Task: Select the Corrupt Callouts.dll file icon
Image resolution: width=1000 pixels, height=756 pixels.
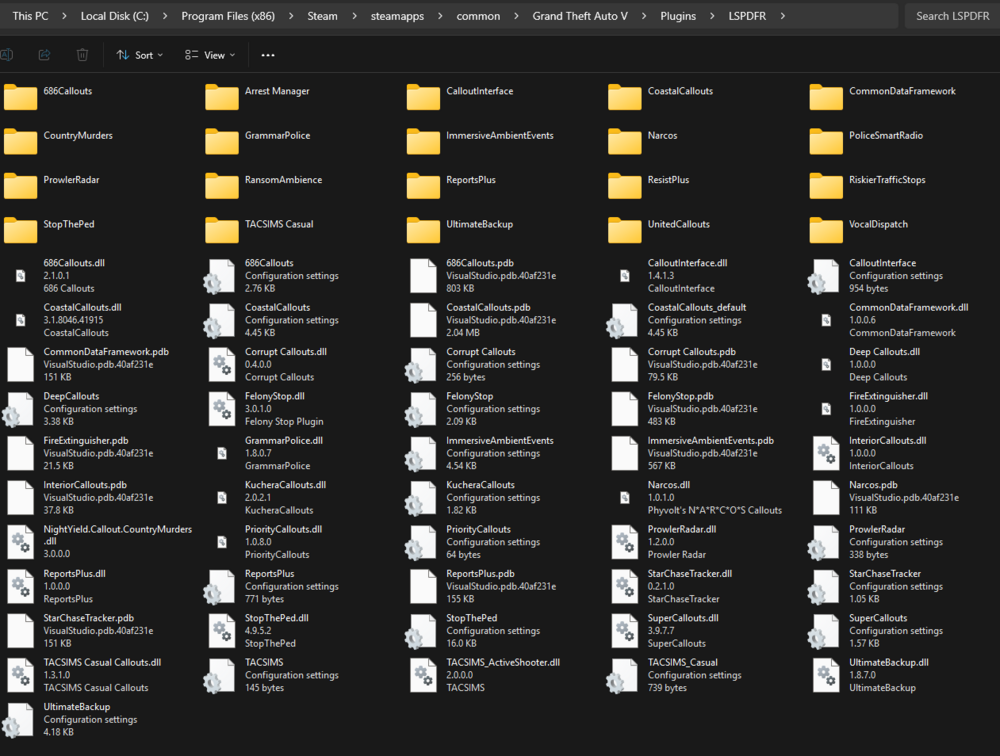Action: point(222,364)
